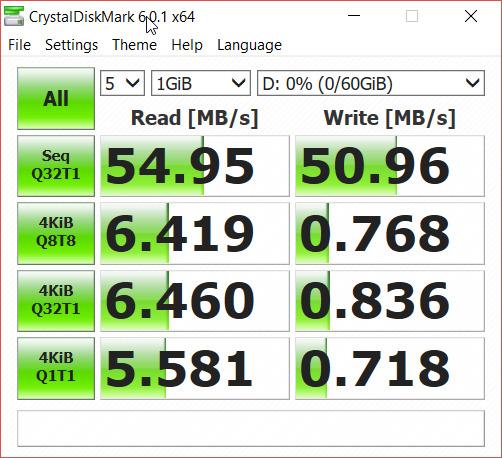Click the CrystalDiskMark app icon in title bar
Image resolution: width=502 pixels, height=458 pixels.
click(14, 16)
